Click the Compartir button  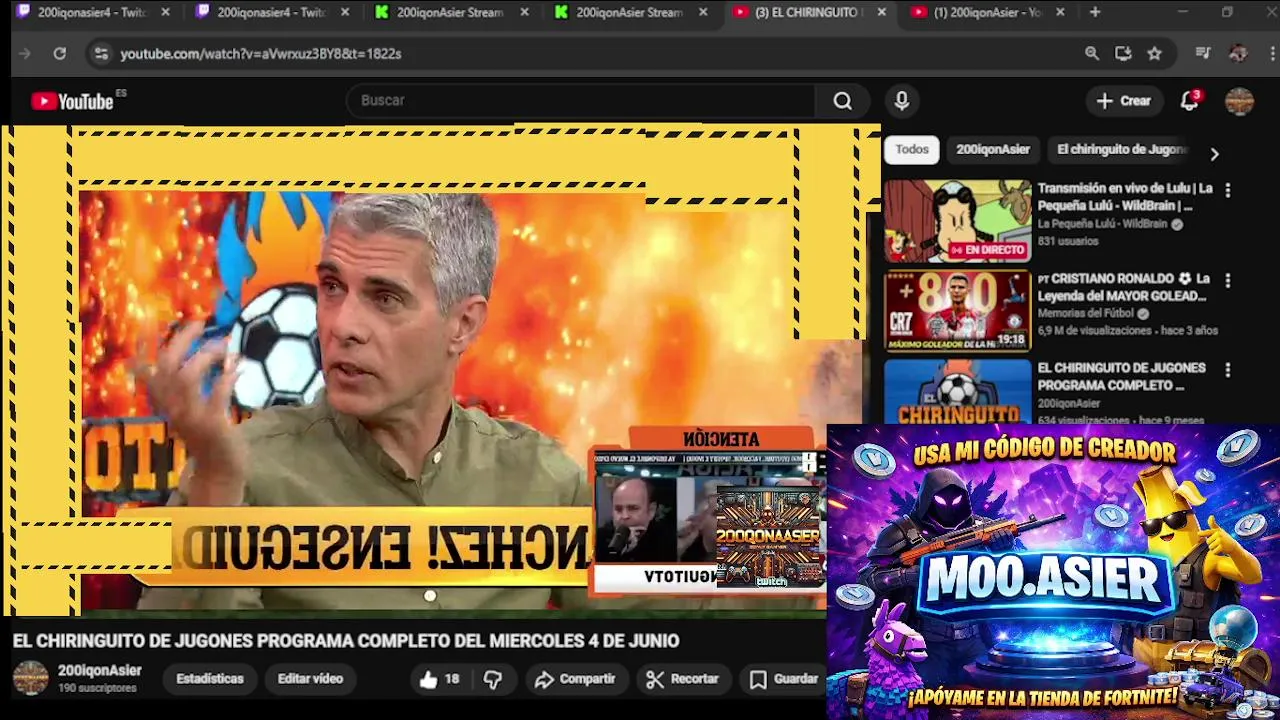tap(575, 679)
